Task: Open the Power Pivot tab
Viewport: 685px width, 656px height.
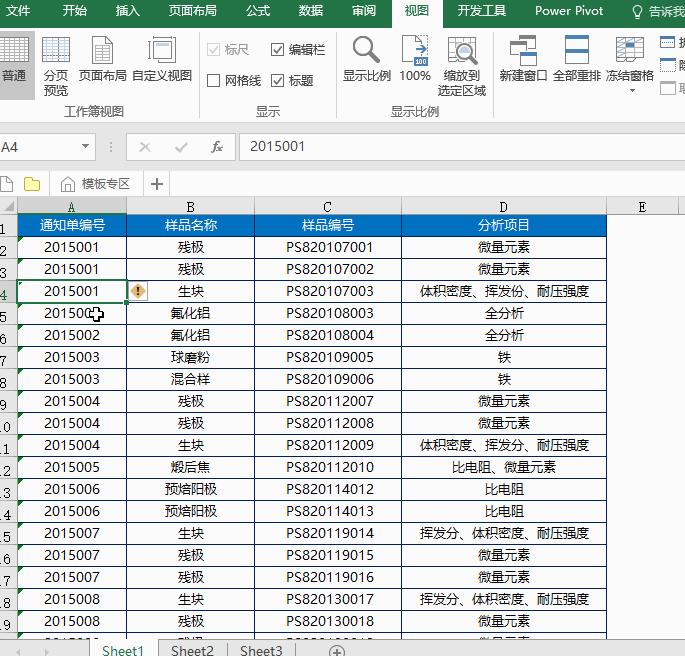Action: [569, 11]
